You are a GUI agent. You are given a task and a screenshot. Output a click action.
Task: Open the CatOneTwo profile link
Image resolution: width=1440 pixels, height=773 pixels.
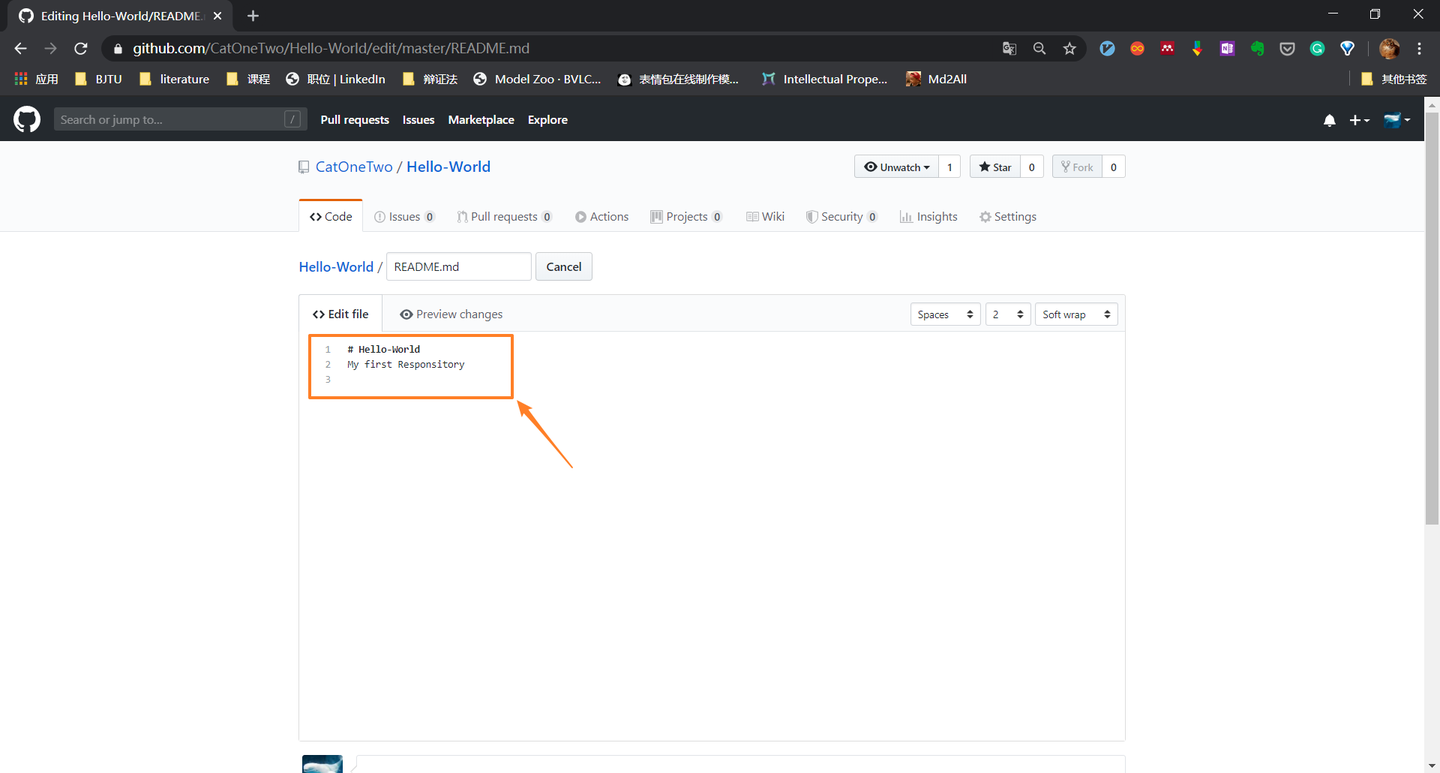(x=353, y=166)
